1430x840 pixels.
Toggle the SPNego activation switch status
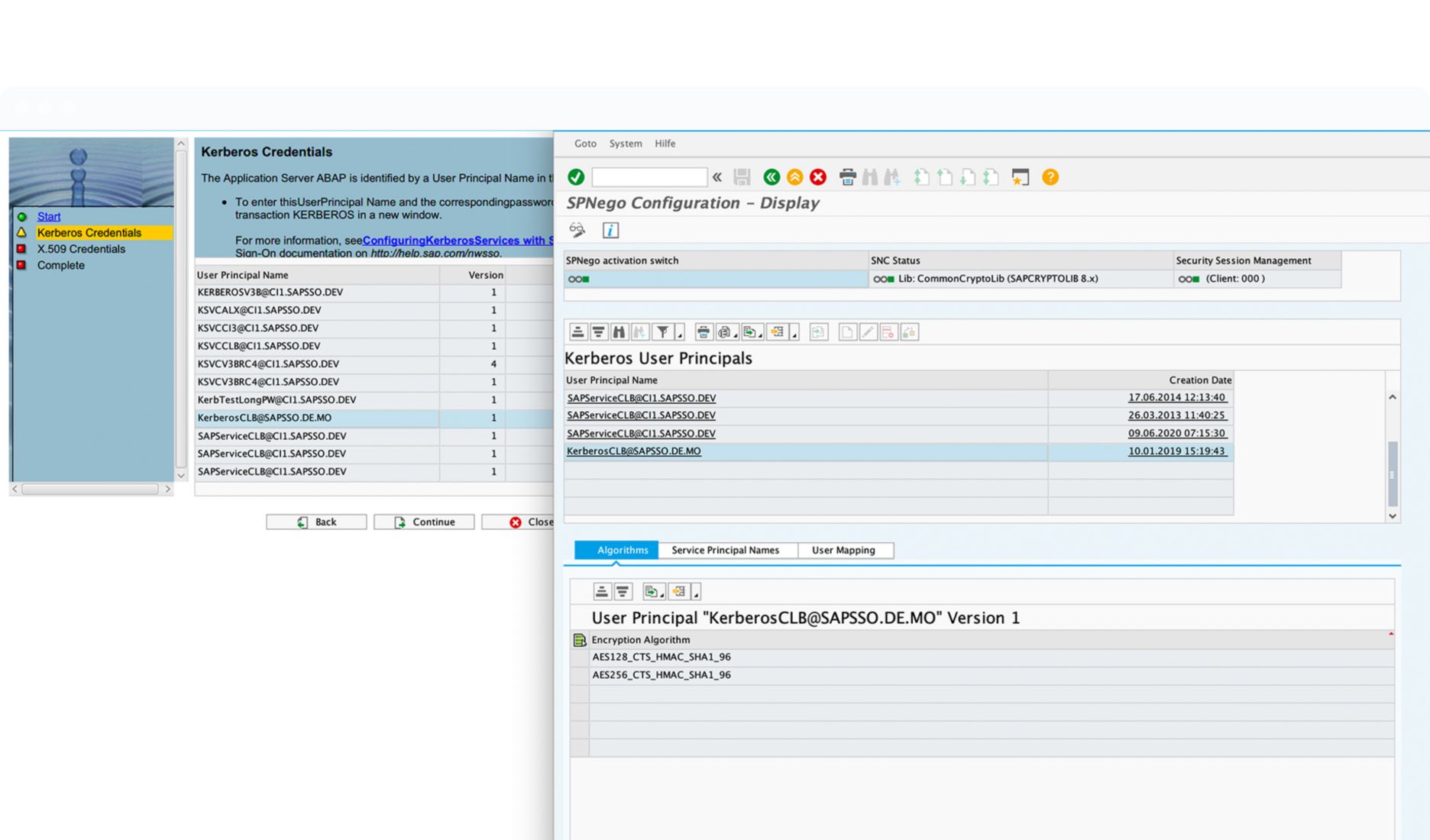[x=578, y=279]
